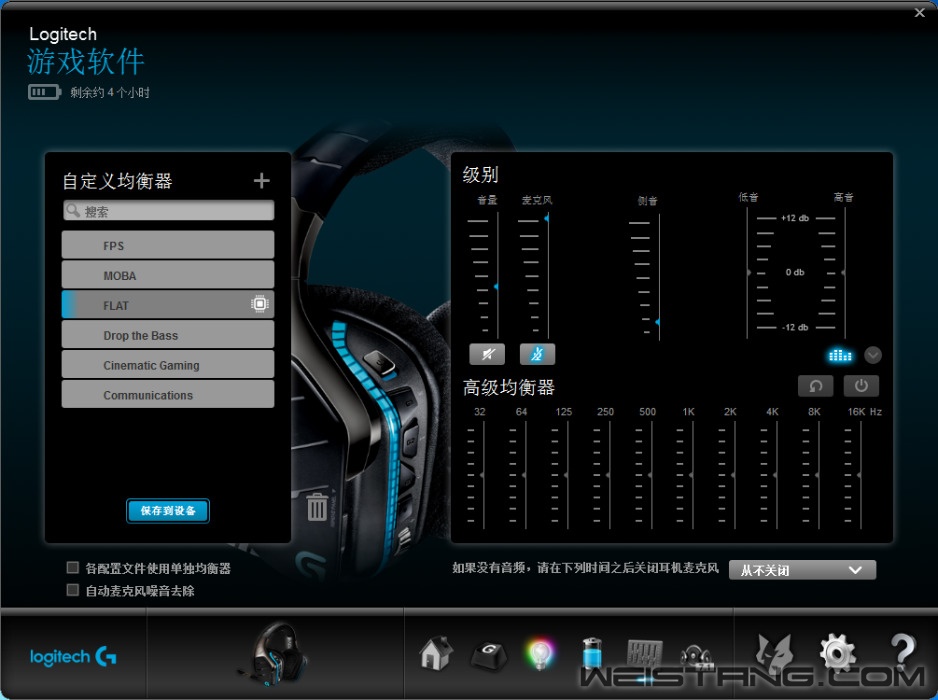Image resolution: width=938 pixels, height=700 pixels.
Task: Close the Logitech software window
Action: (919, 13)
